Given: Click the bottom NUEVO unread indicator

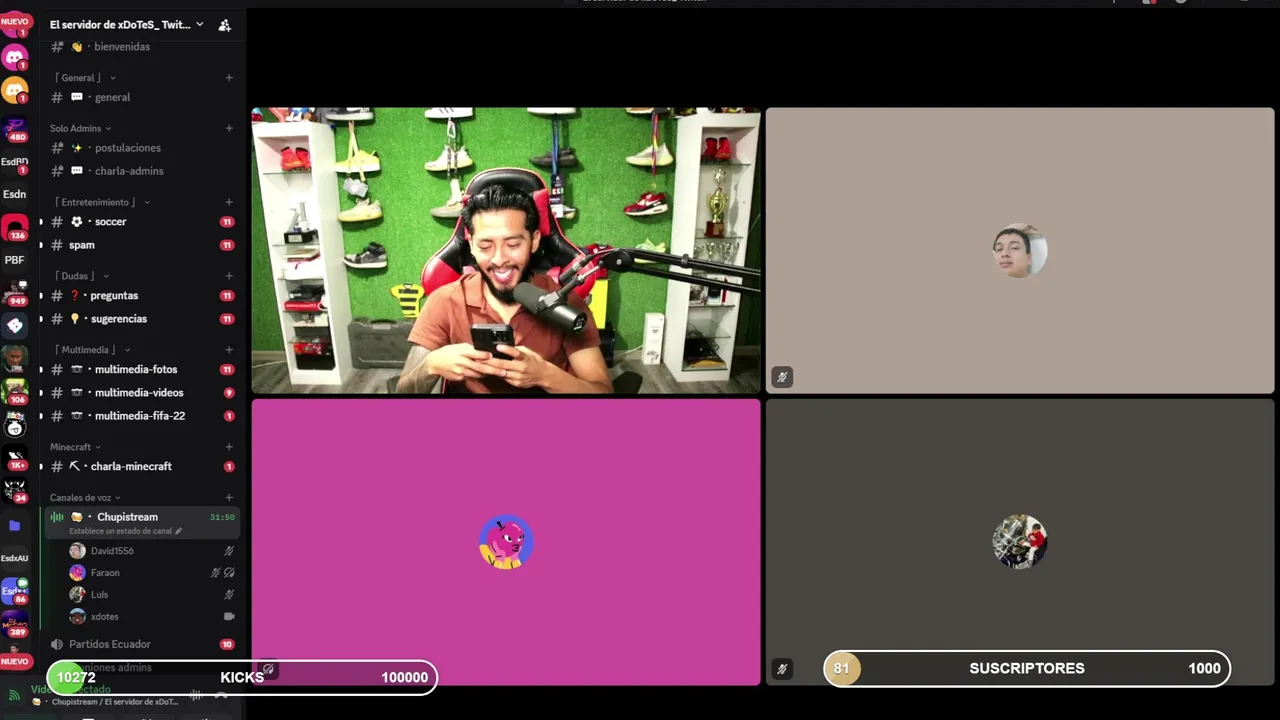Looking at the screenshot, I should click(15, 662).
